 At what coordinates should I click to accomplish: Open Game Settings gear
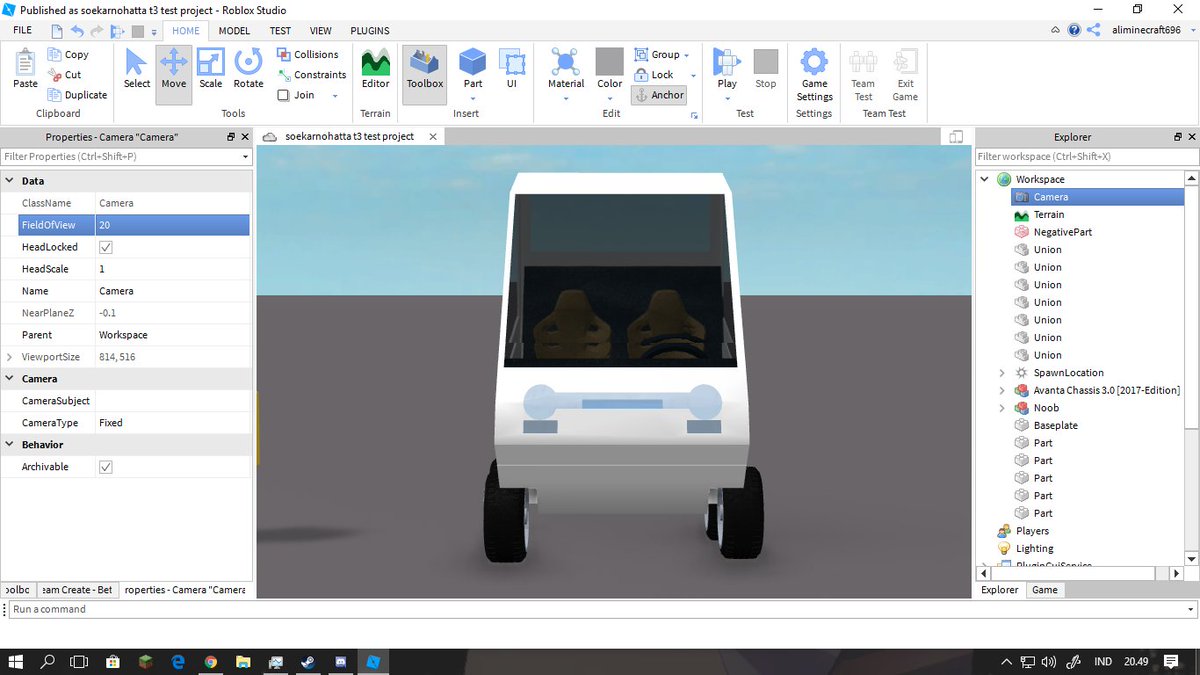(x=814, y=63)
